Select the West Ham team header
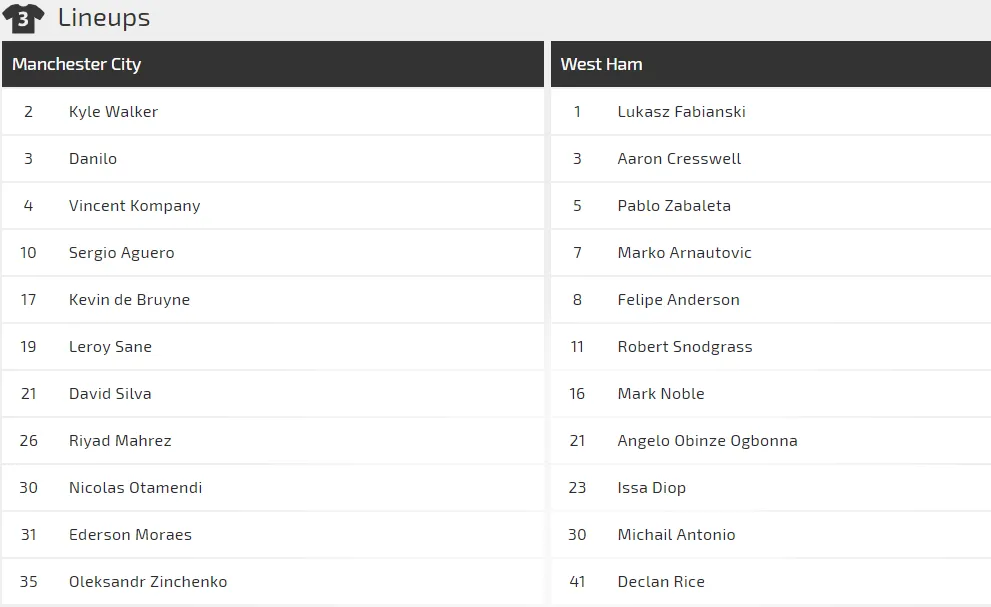Screen dimensions: 991x607 pos(601,64)
